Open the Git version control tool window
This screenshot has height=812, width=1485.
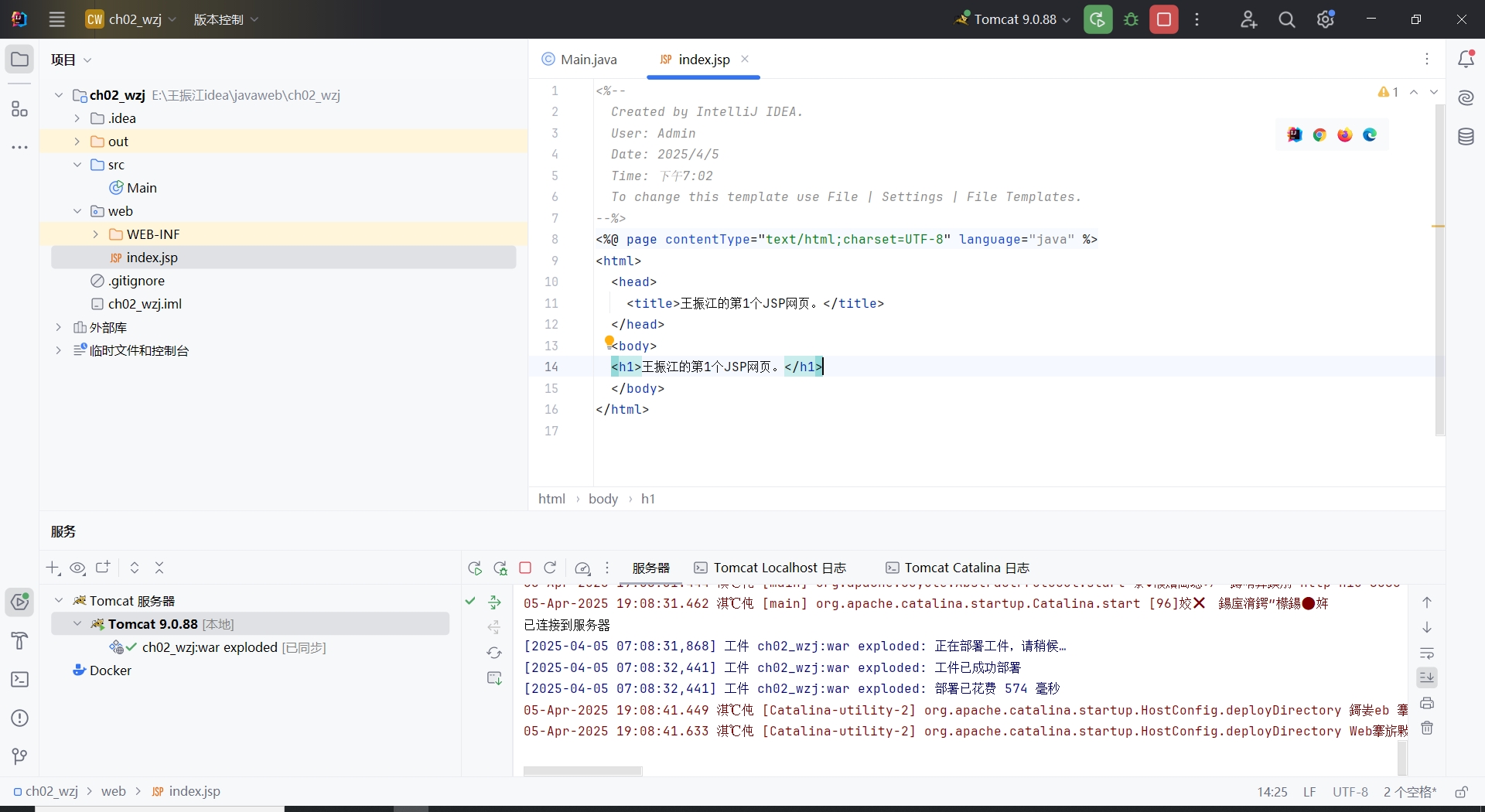tap(20, 756)
